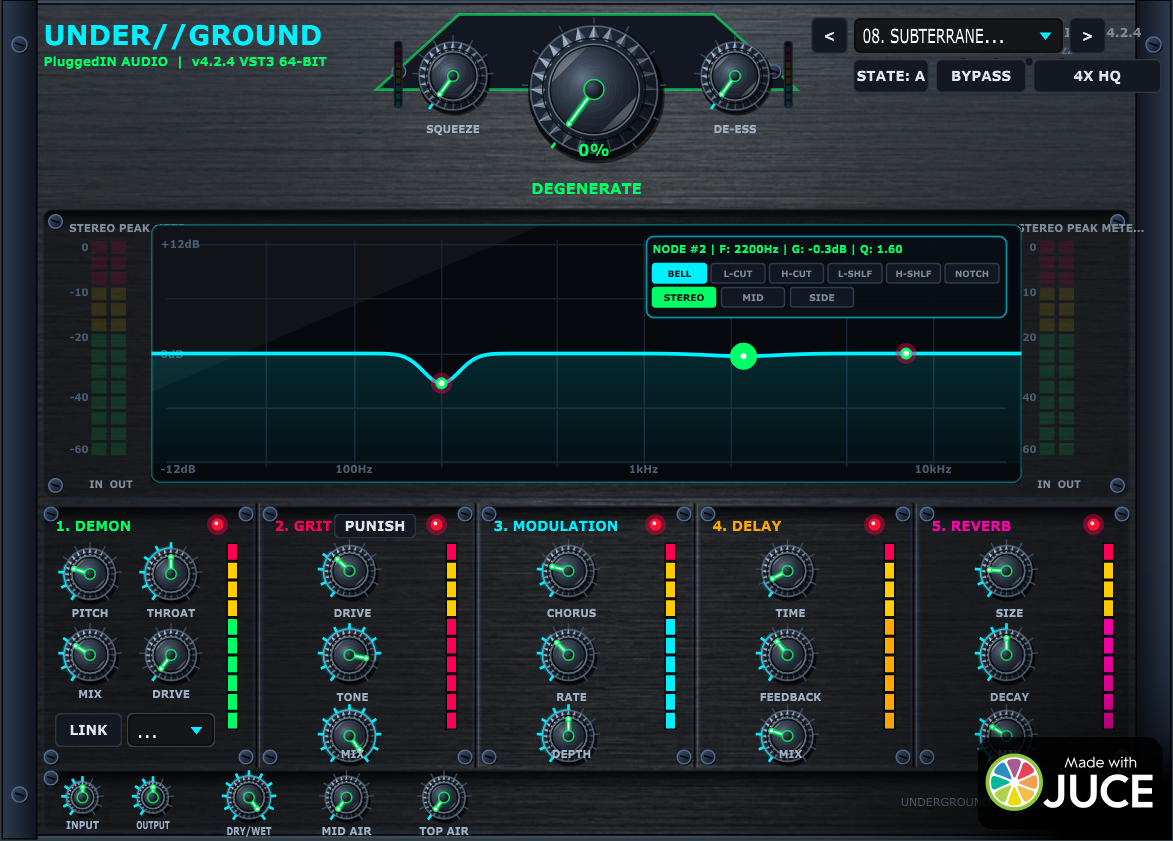Screen dimensions: 1173x841
Task: Click the 4X HQ oversampling button
Action: 1097,76
